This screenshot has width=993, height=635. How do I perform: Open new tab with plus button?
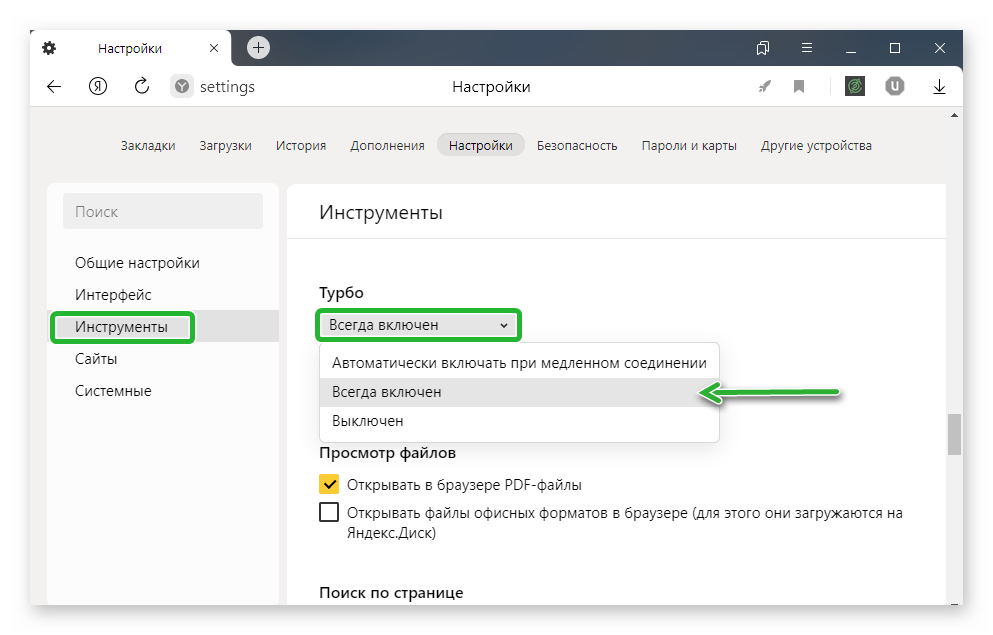tap(258, 47)
